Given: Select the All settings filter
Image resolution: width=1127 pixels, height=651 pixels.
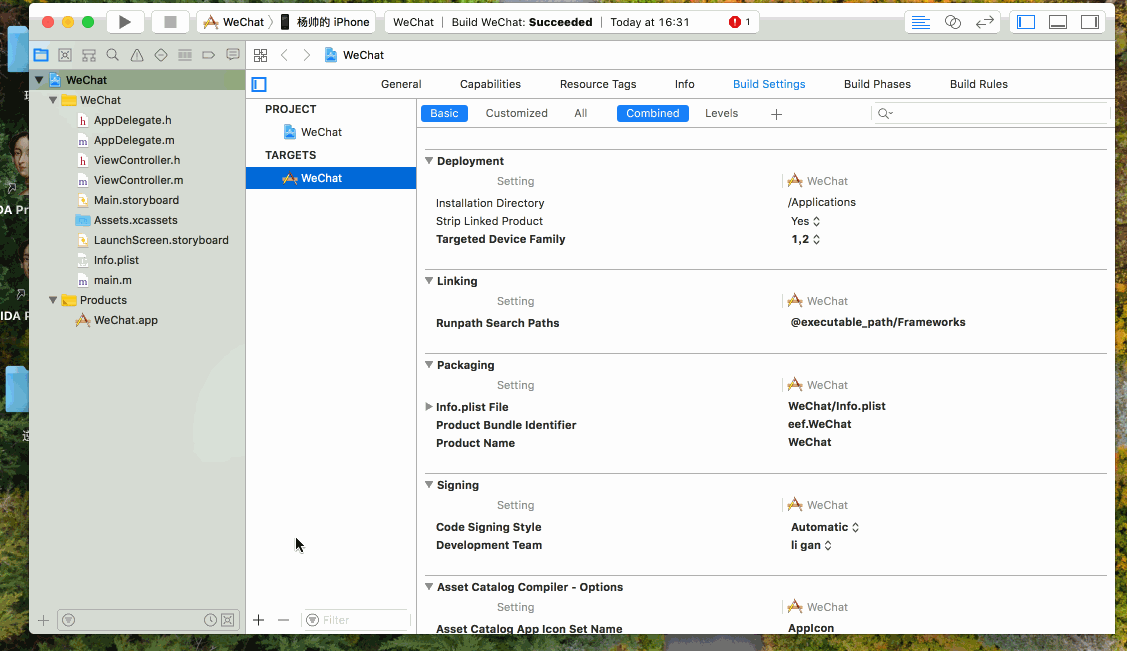Looking at the screenshot, I should pos(580,114).
